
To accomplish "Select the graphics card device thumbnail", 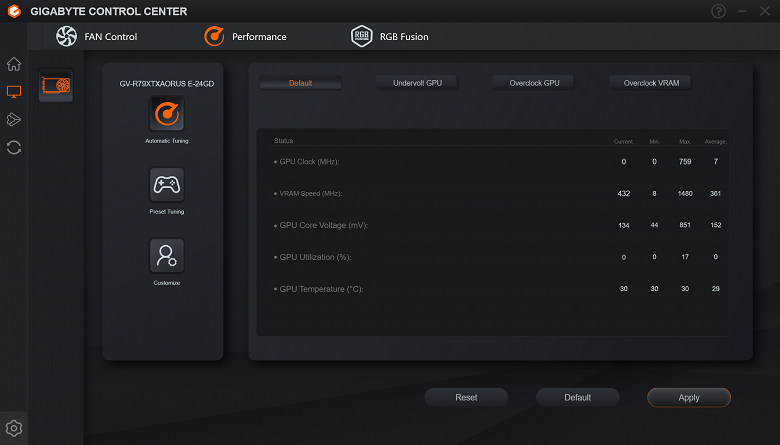I will pos(56,86).
